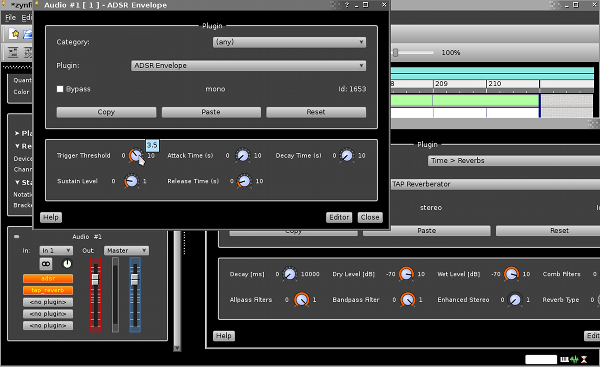Click the red record level fader

pyautogui.click(x=95, y=279)
